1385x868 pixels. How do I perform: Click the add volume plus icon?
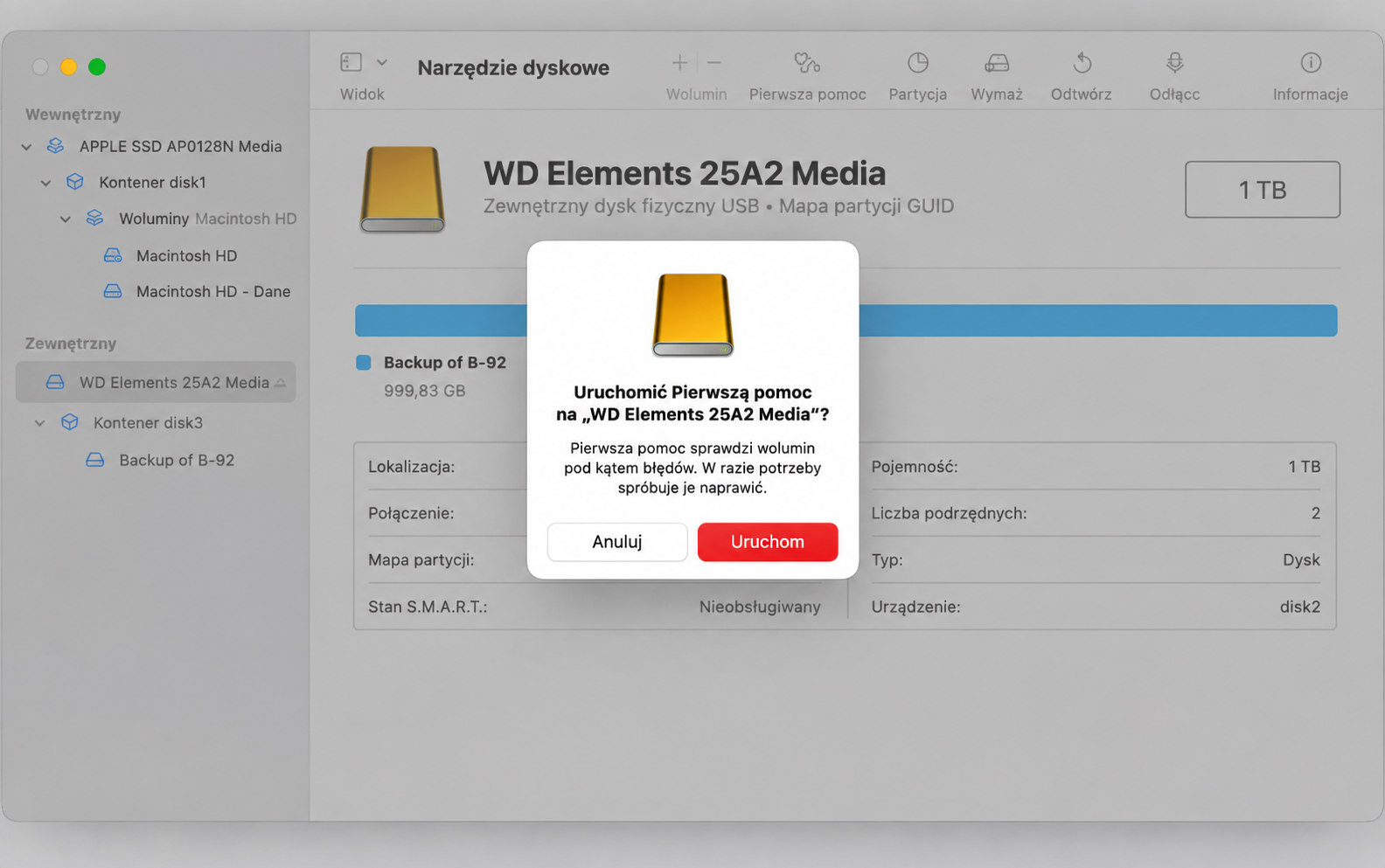point(679,63)
